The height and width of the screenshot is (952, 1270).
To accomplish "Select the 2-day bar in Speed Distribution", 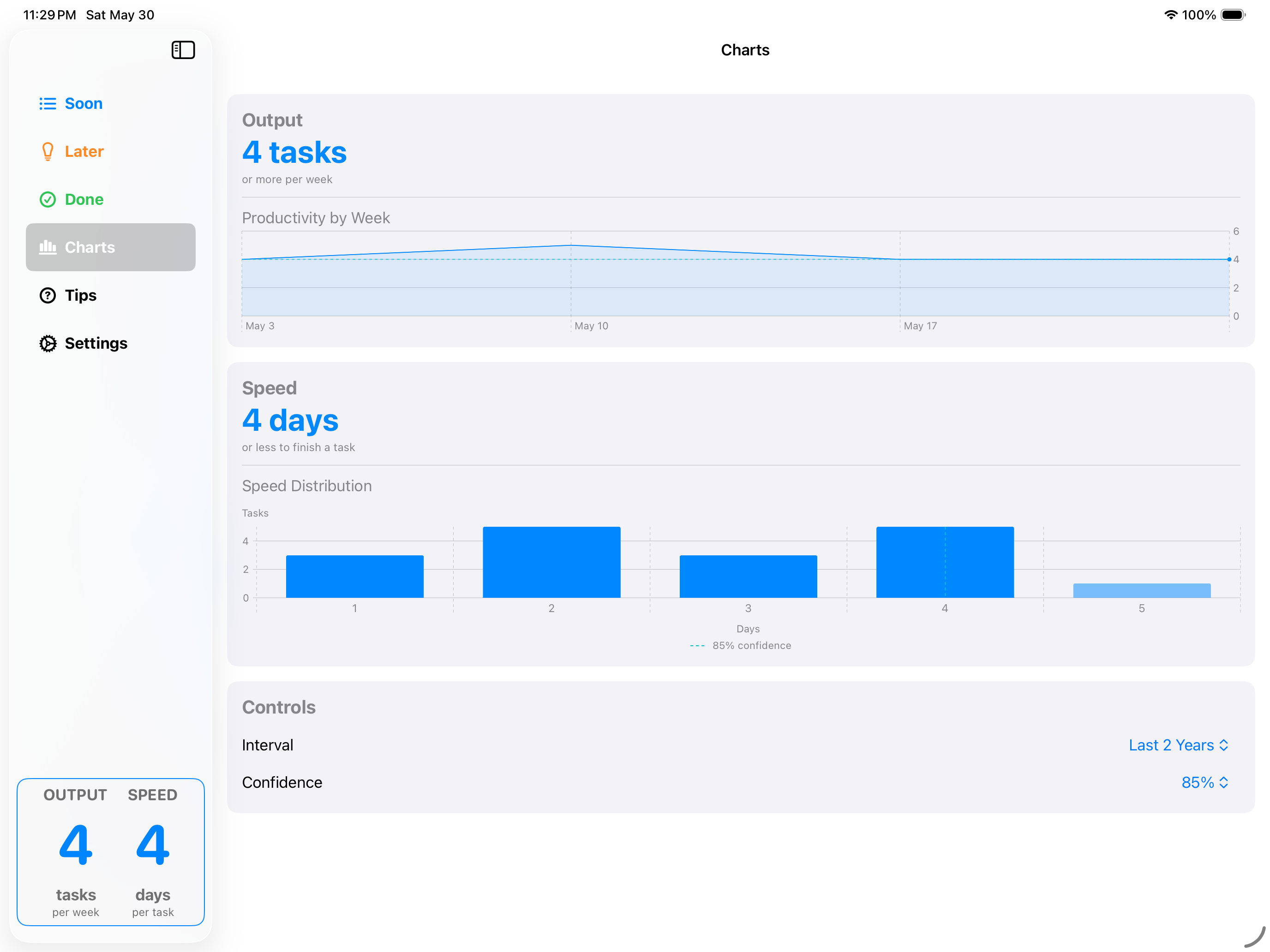I will coord(551,562).
